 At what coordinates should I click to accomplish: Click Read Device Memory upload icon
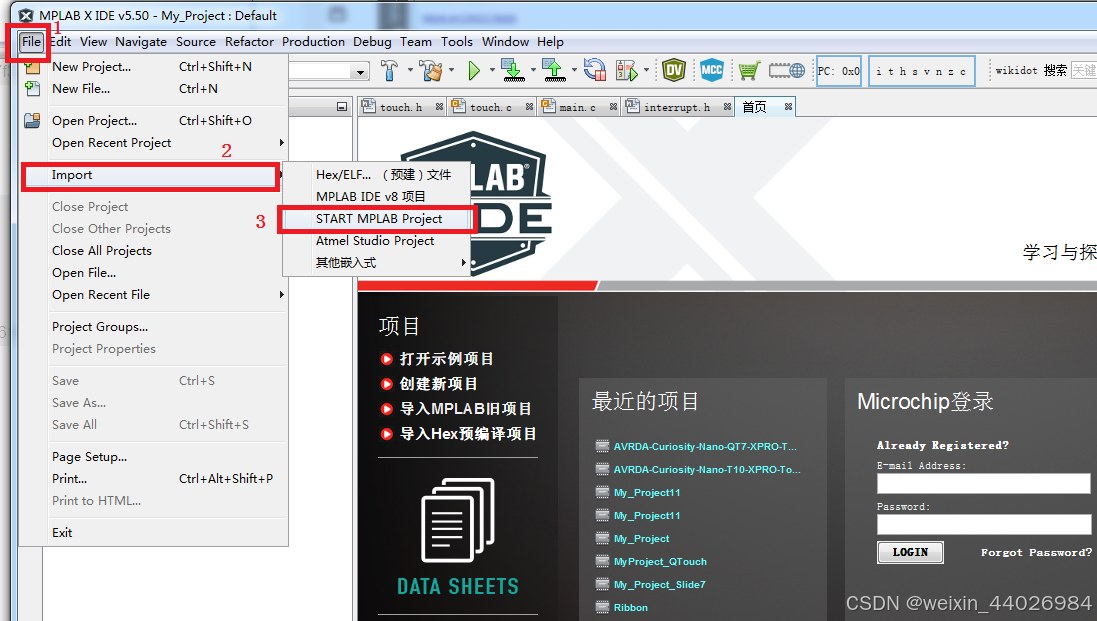pos(555,70)
